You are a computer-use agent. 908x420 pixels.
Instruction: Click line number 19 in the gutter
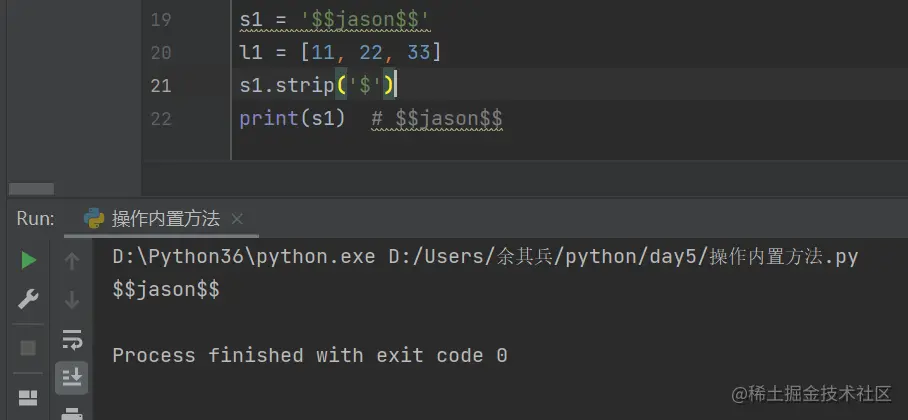click(x=161, y=20)
